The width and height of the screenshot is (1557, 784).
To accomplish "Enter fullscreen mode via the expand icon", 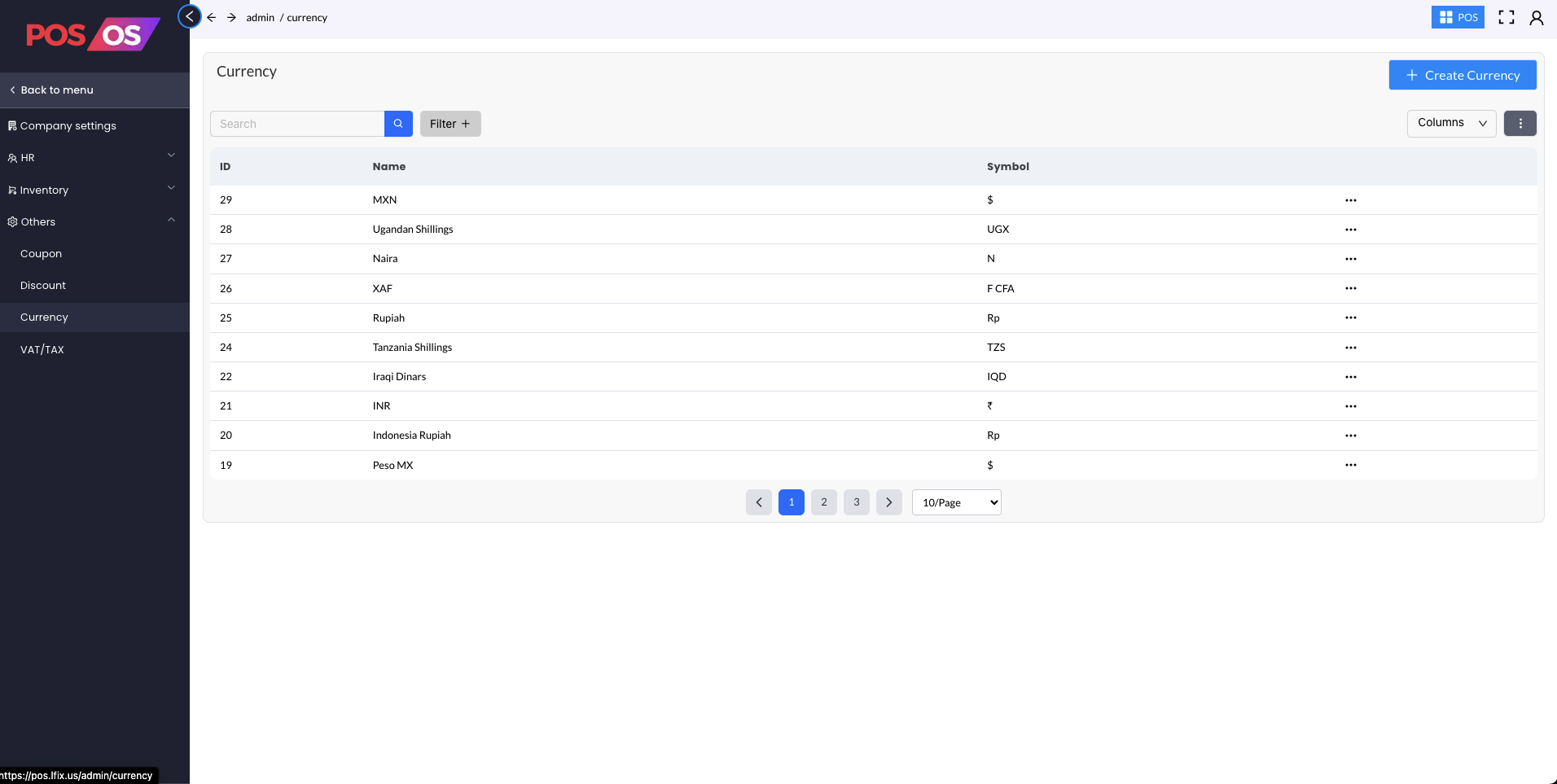I will coord(1507,17).
